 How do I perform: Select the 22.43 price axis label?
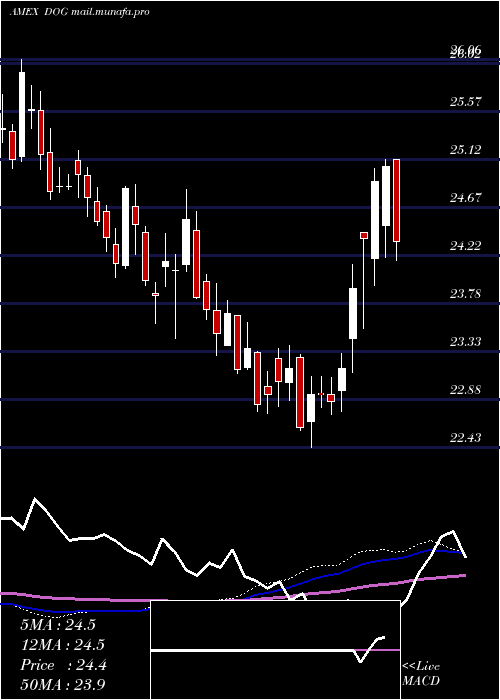pyautogui.click(x=466, y=438)
